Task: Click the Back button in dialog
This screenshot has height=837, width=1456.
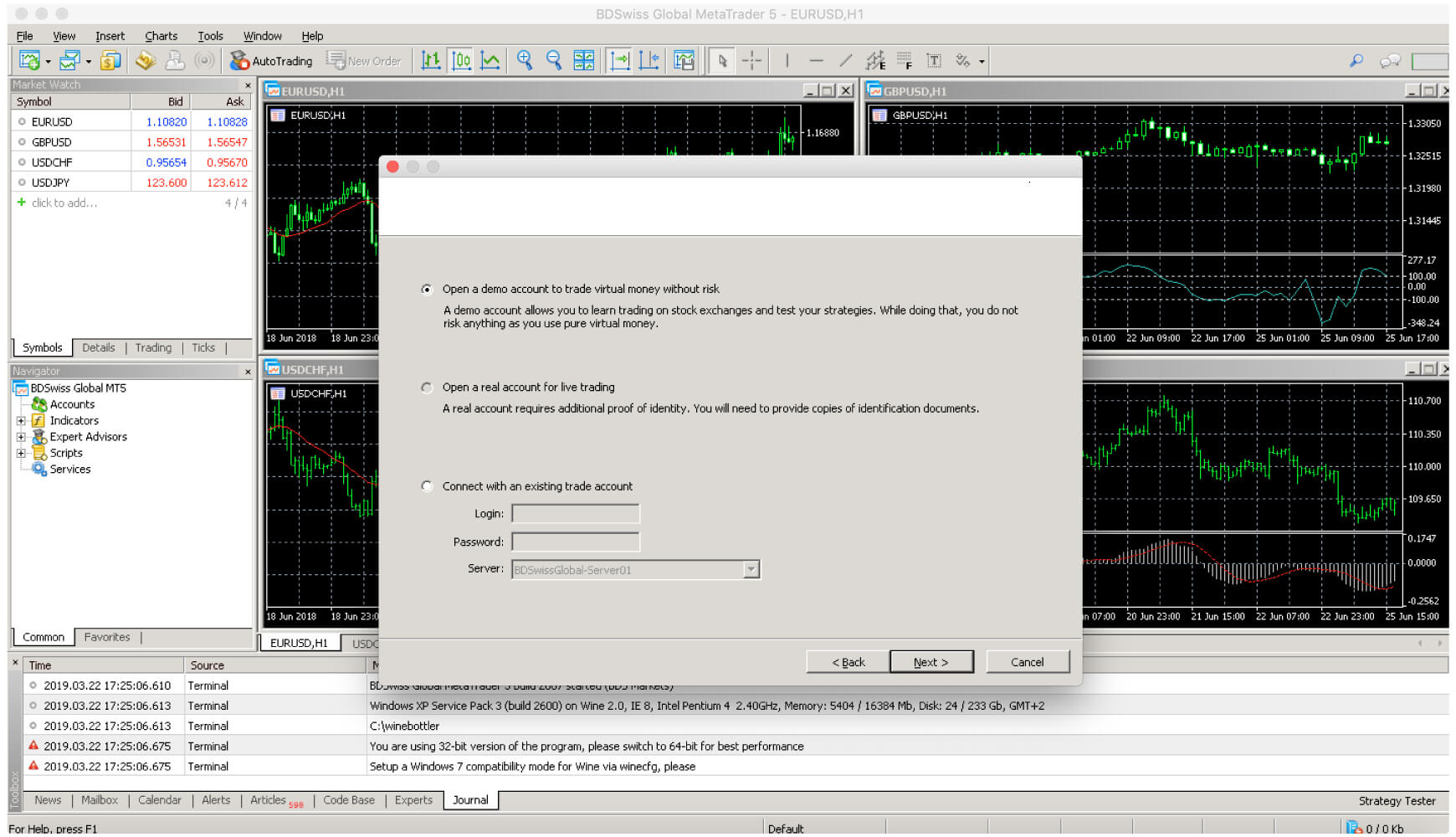Action: point(848,662)
